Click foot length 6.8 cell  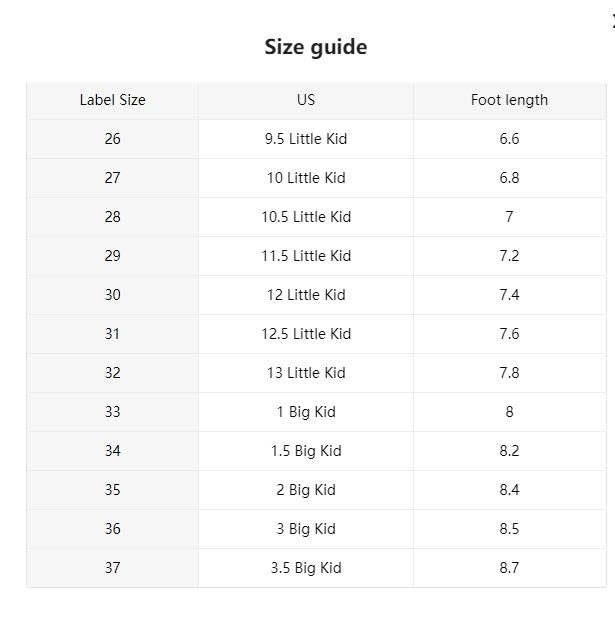[509, 178]
